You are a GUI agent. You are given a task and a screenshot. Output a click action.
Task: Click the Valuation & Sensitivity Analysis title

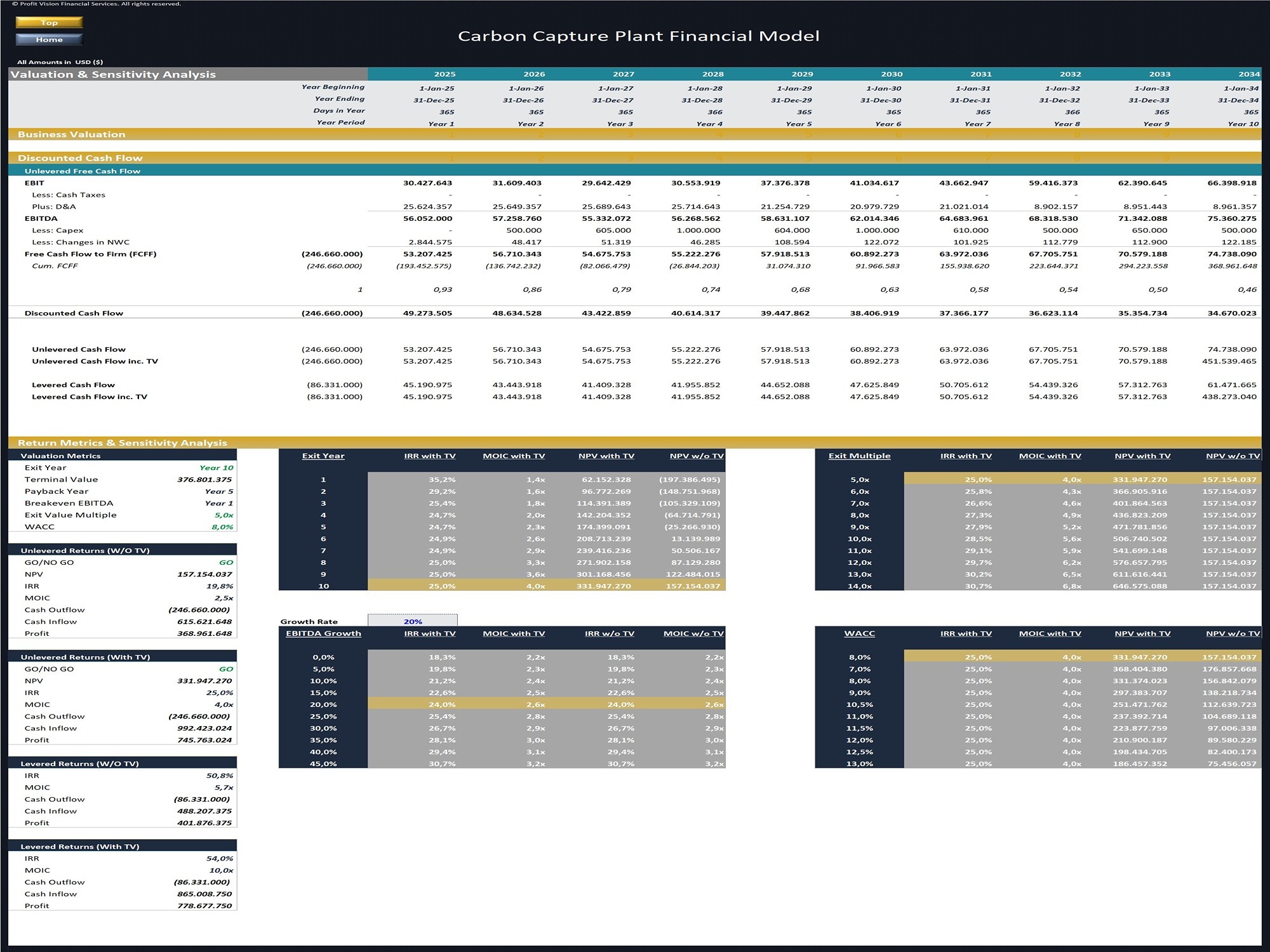pyautogui.click(x=113, y=74)
